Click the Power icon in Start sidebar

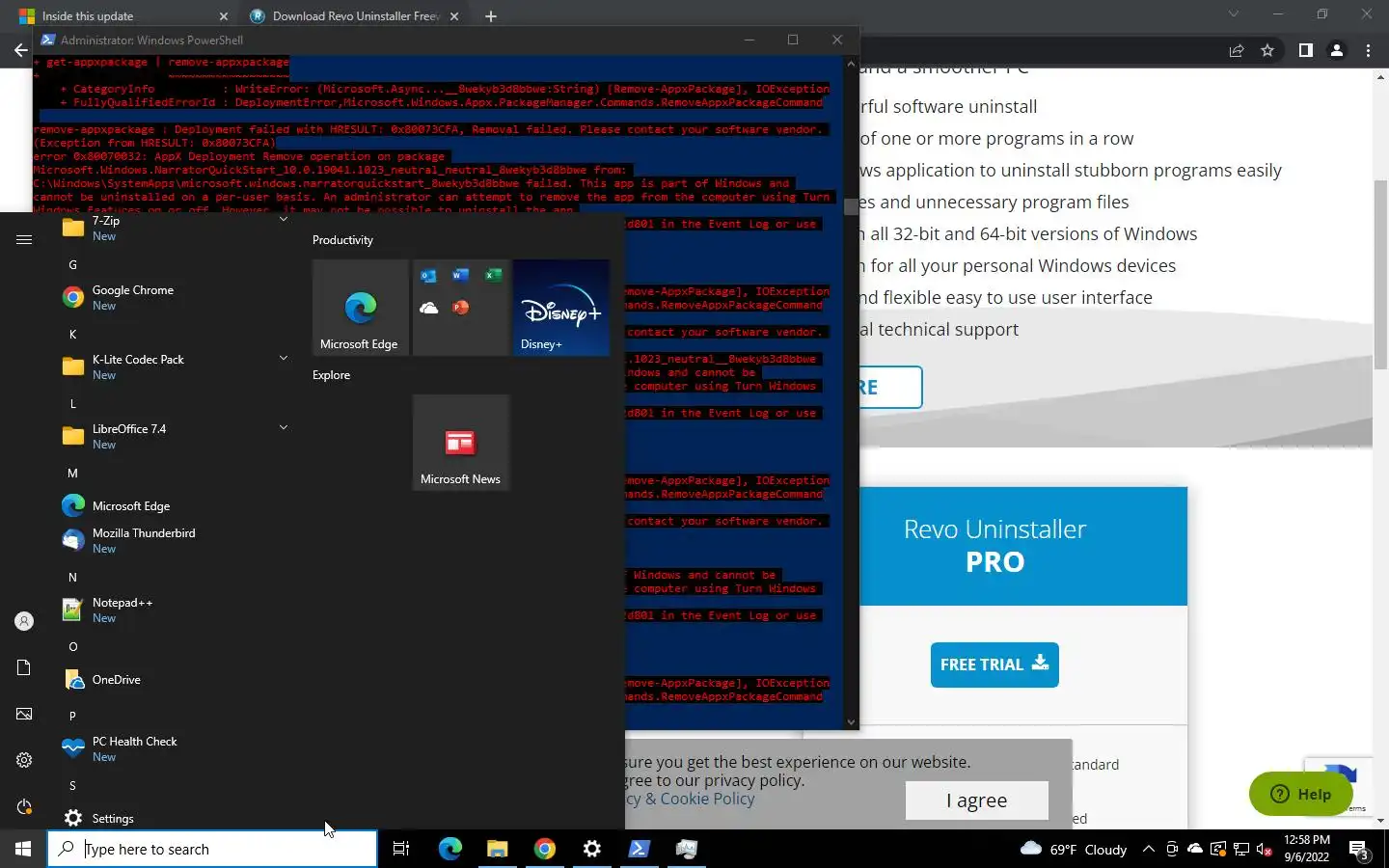24,806
